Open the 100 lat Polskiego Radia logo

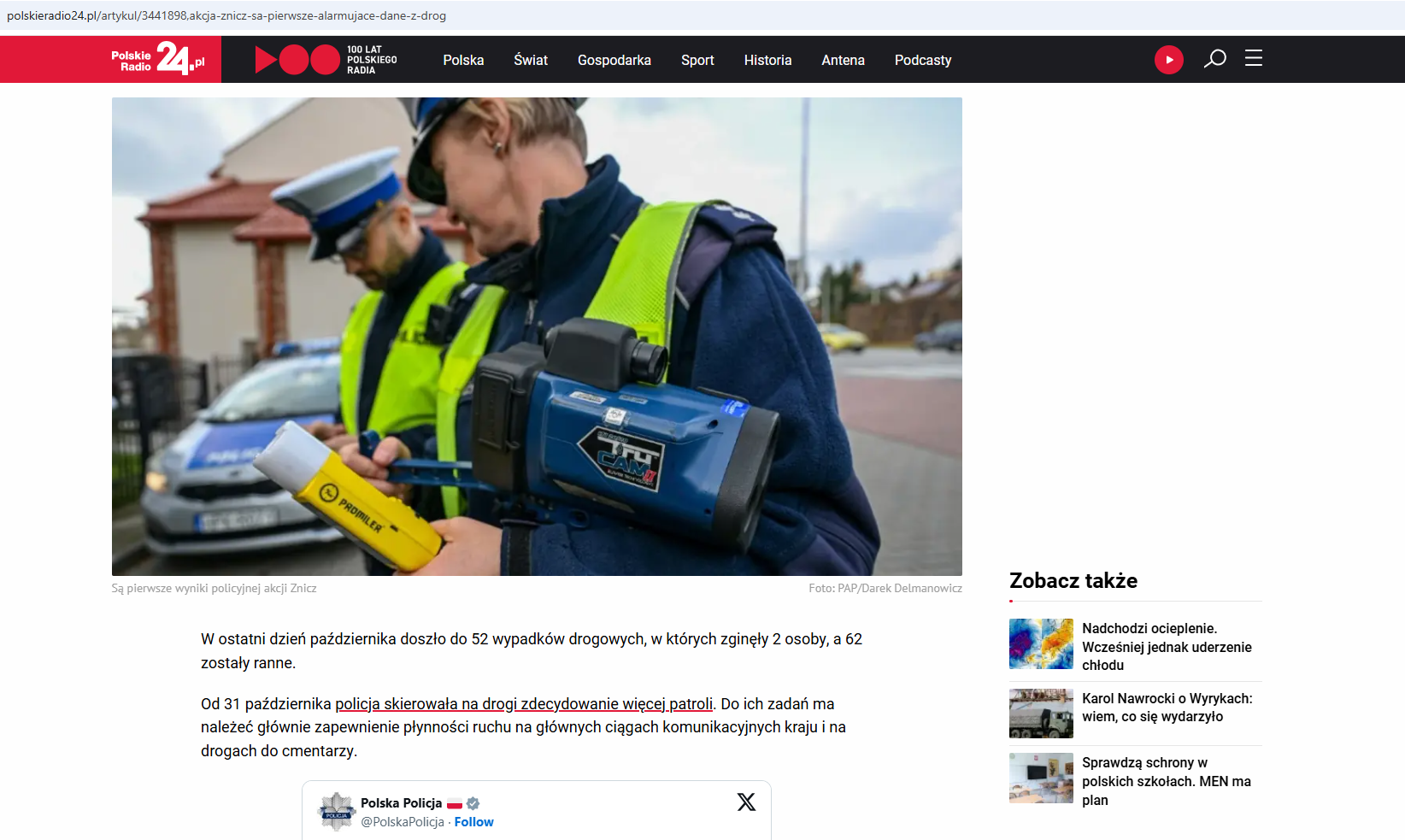326,60
